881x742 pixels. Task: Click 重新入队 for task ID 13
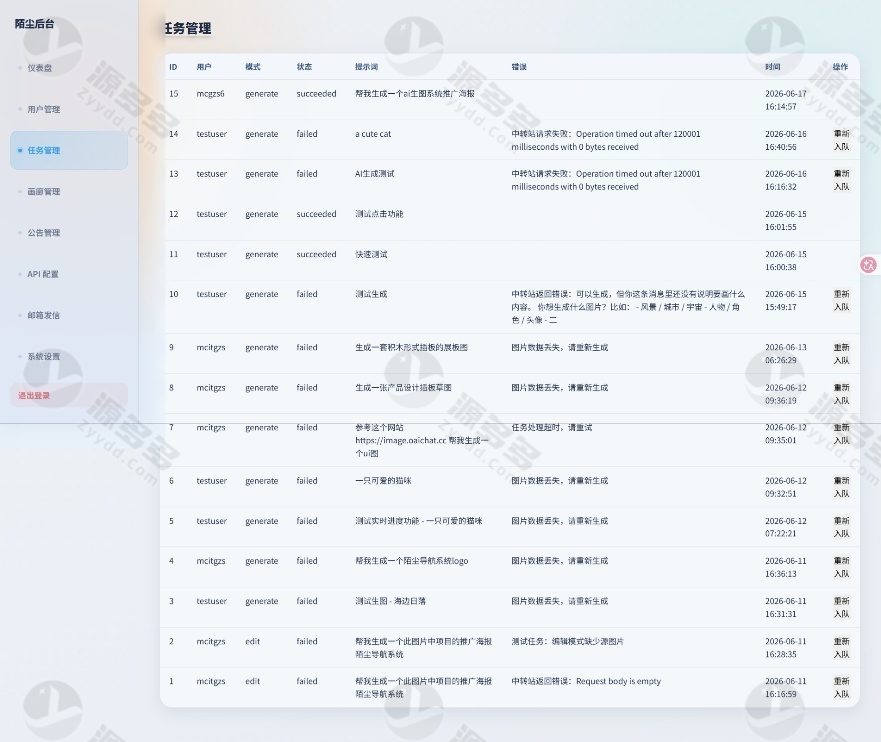pos(841,180)
